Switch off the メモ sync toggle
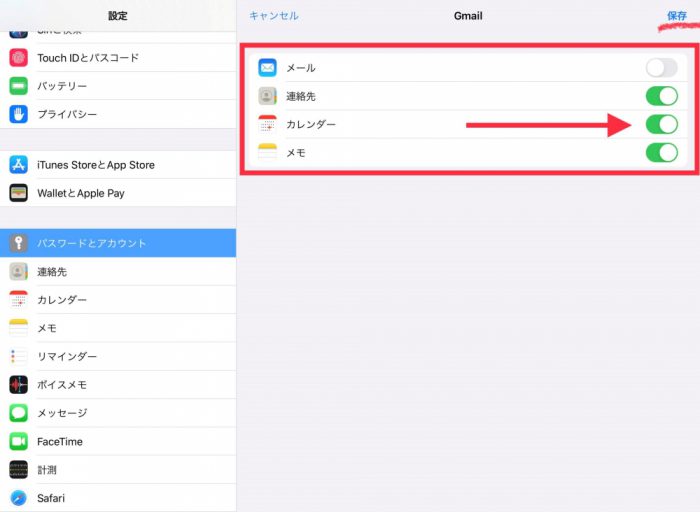 pos(662,153)
